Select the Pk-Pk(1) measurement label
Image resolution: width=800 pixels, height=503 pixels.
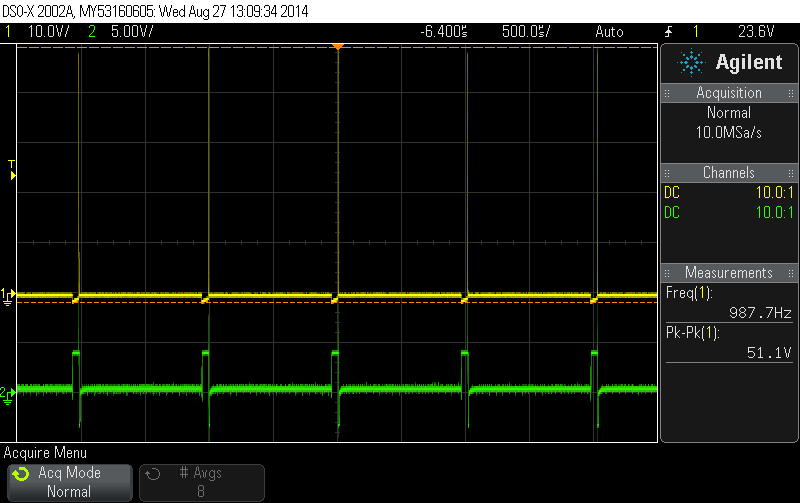point(692,333)
